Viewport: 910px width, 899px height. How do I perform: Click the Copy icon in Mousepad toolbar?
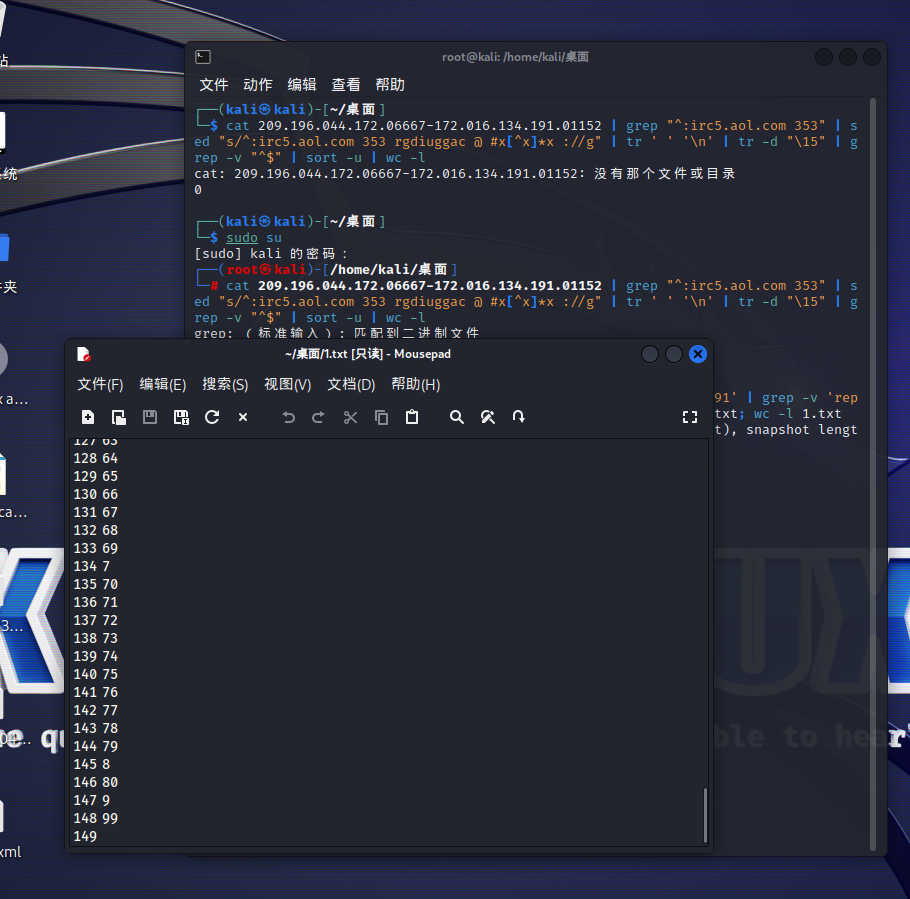point(381,417)
